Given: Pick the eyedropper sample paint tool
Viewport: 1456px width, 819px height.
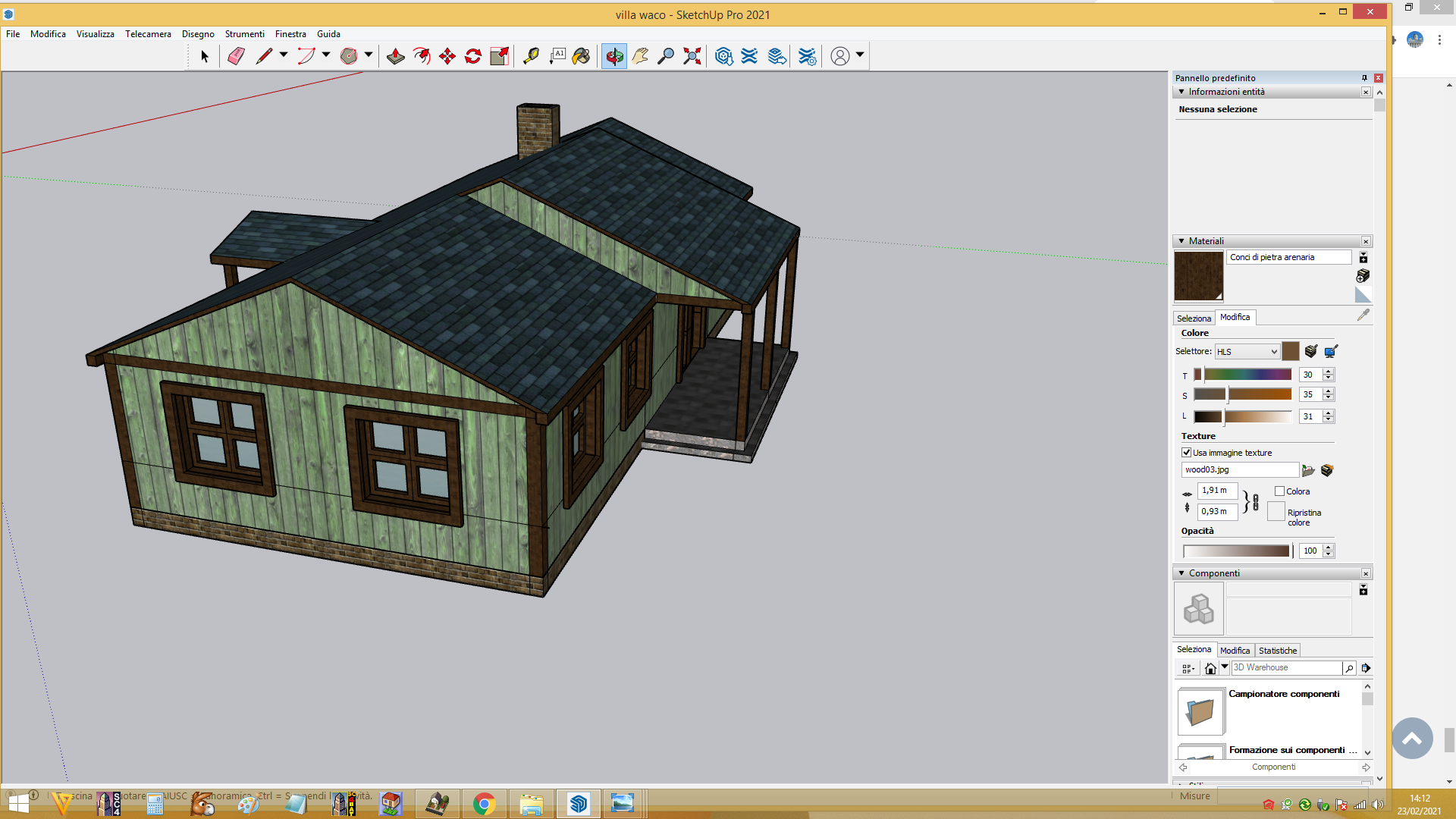Looking at the screenshot, I should pyautogui.click(x=1363, y=315).
